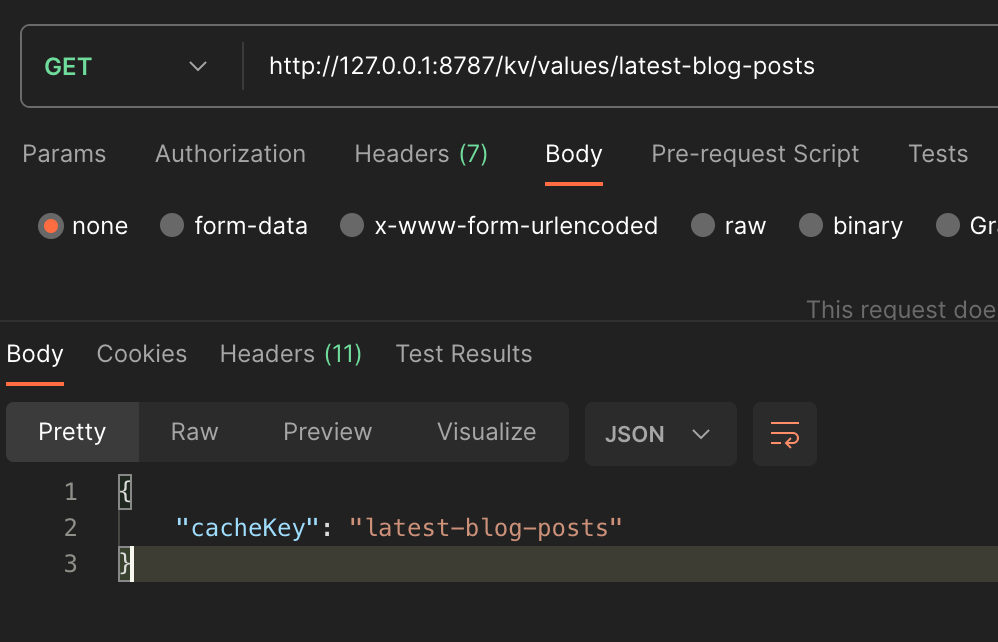Switch response view to Raw
This screenshot has width=998, height=642.
(195, 432)
